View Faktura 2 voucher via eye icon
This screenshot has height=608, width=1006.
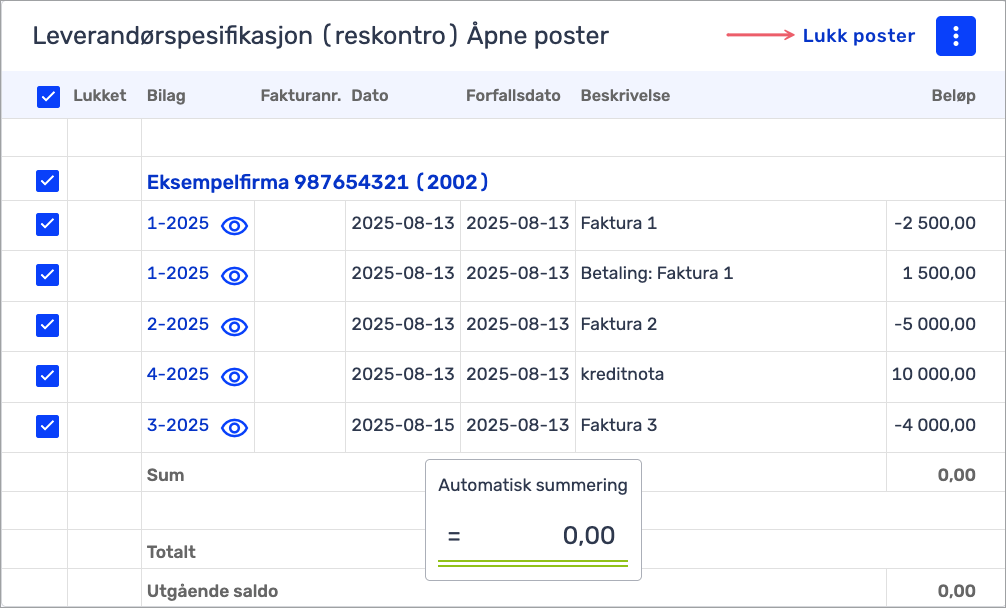tap(234, 326)
